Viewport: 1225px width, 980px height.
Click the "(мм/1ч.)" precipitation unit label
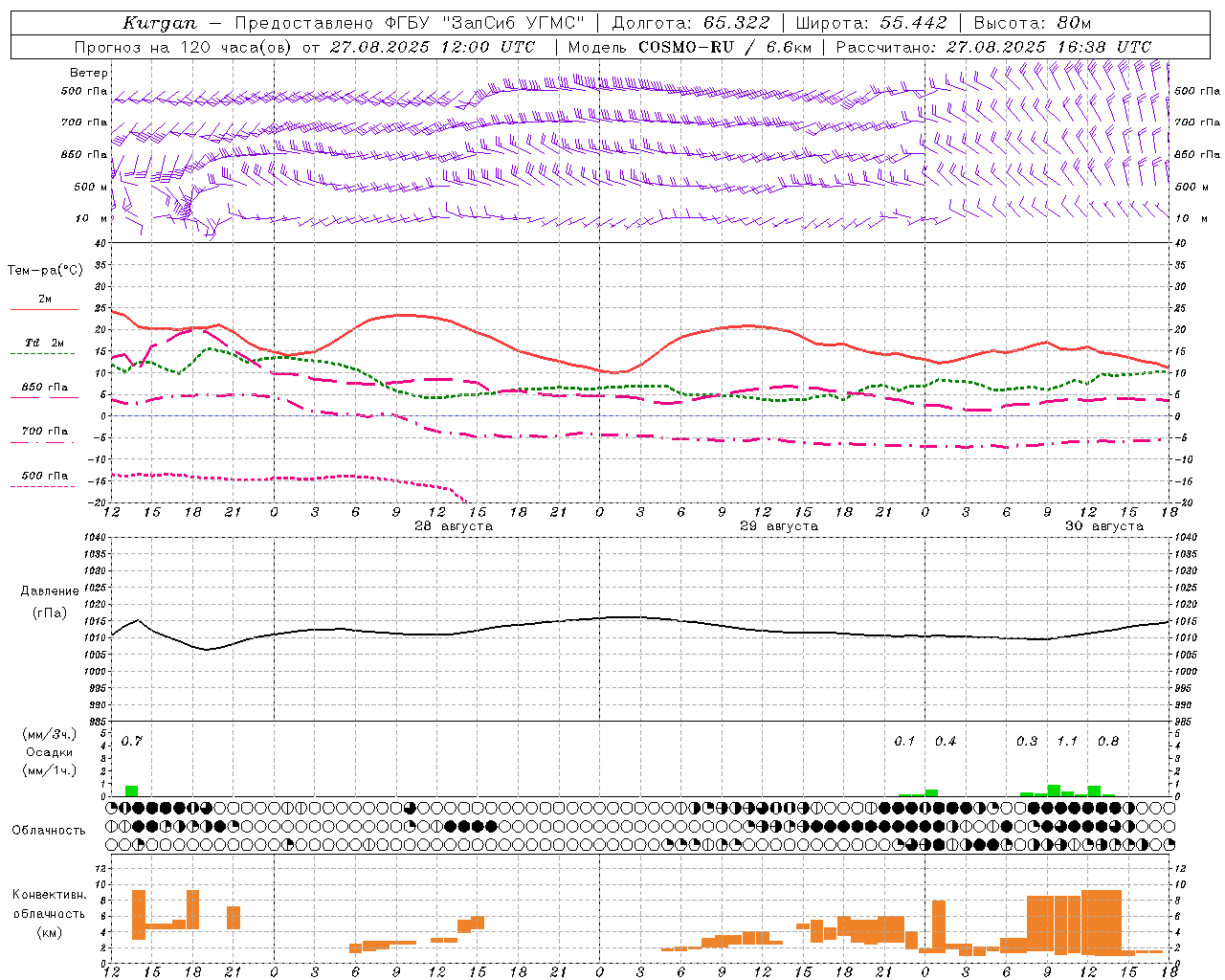(49, 770)
